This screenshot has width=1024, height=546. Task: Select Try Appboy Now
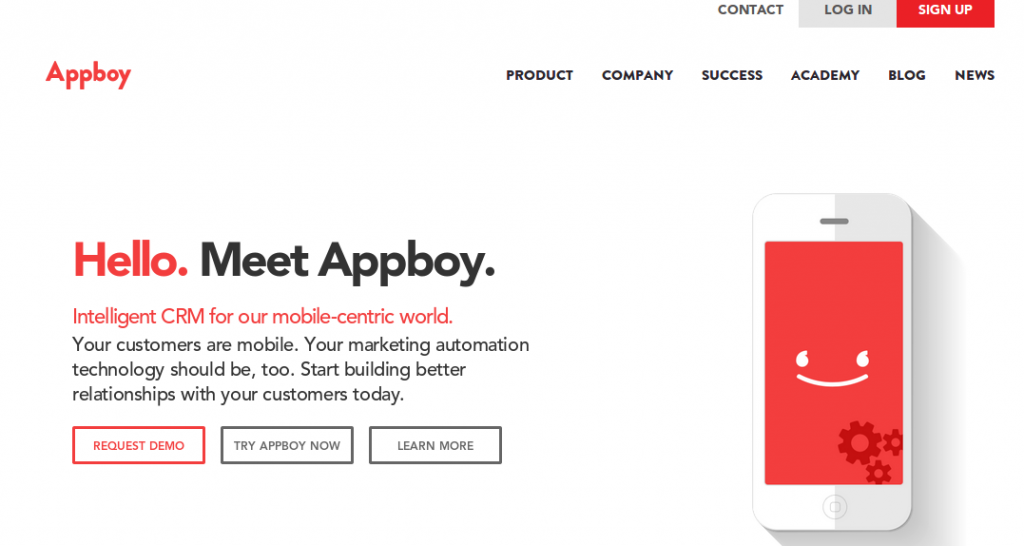(x=287, y=446)
